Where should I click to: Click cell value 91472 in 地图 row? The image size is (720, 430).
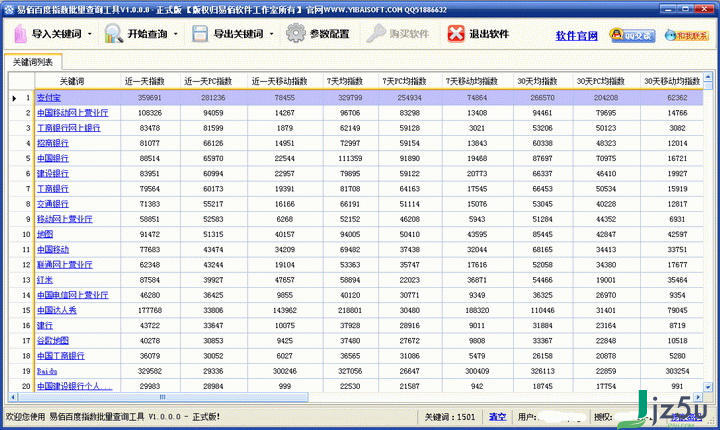click(150, 234)
